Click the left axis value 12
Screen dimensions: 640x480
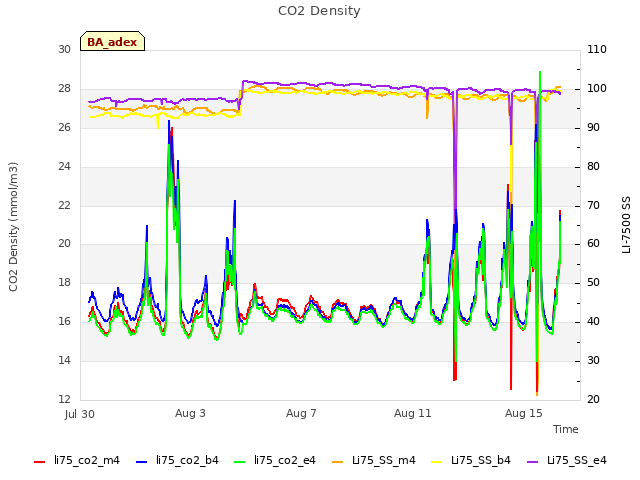64,399
